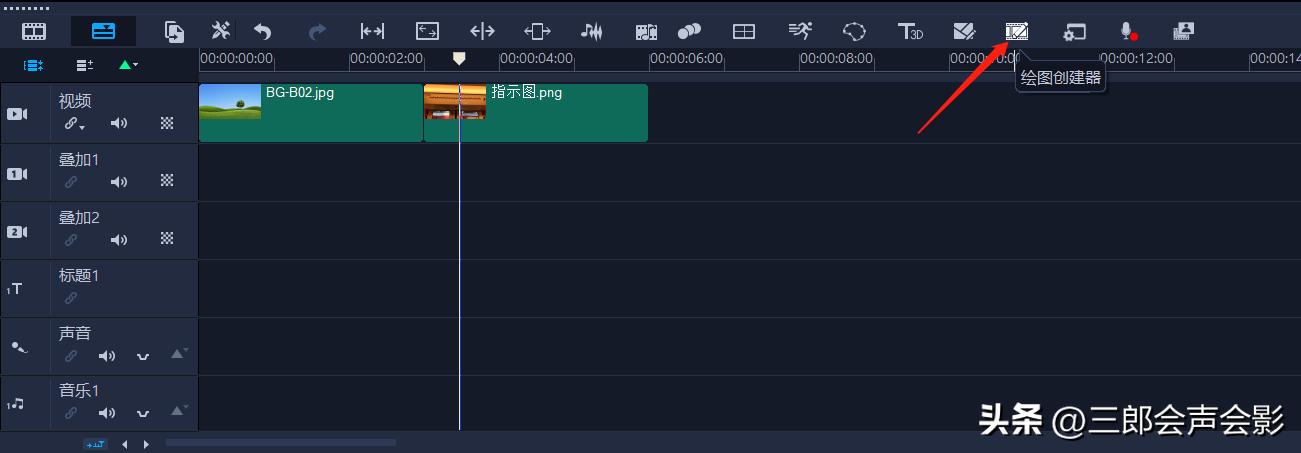This screenshot has width=1301, height=453.
Task: Start voice-over recording with microphone icon
Action: coord(1128,32)
